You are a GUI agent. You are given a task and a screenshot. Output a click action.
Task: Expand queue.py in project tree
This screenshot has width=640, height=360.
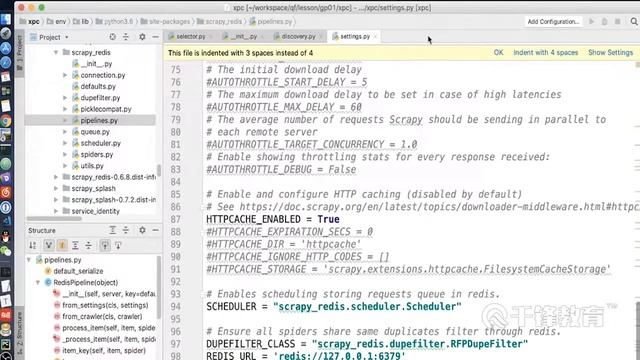(x=65, y=132)
